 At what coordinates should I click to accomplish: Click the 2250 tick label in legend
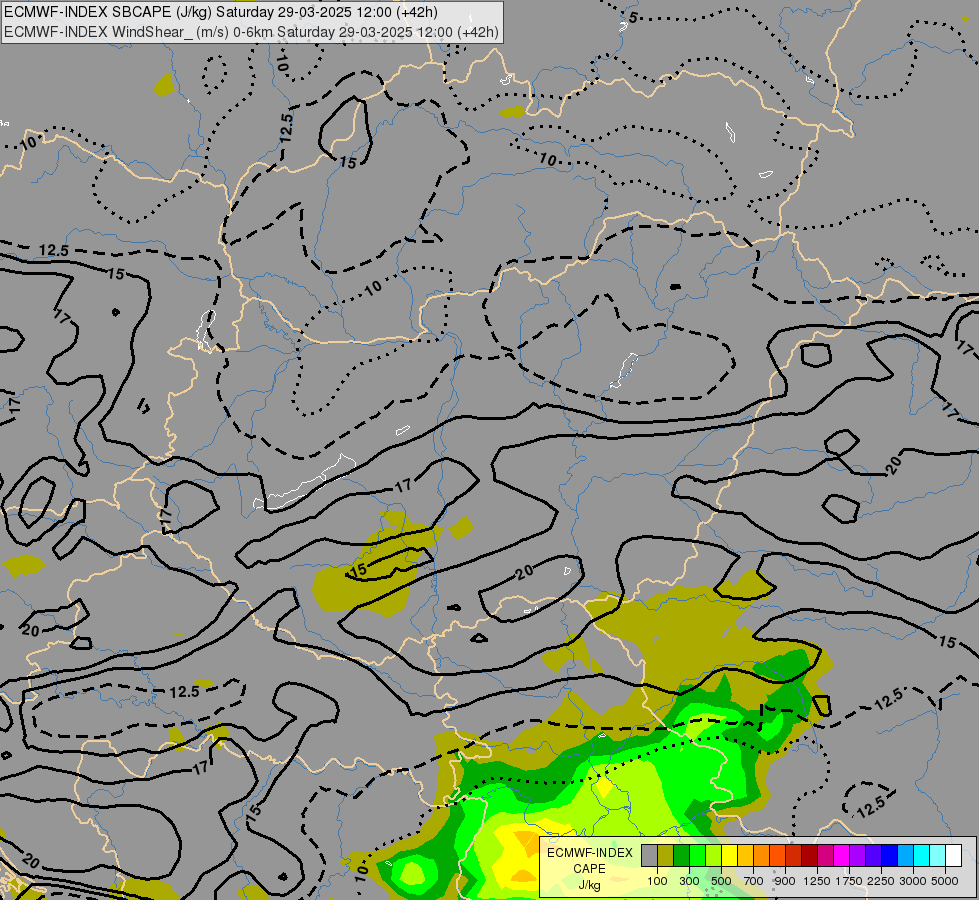pyautogui.click(x=881, y=881)
